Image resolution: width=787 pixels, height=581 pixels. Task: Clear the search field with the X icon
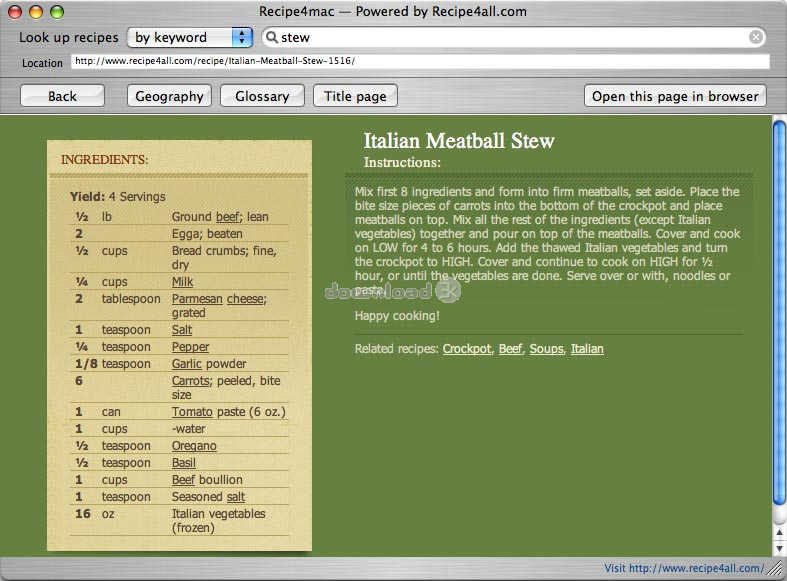point(755,37)
